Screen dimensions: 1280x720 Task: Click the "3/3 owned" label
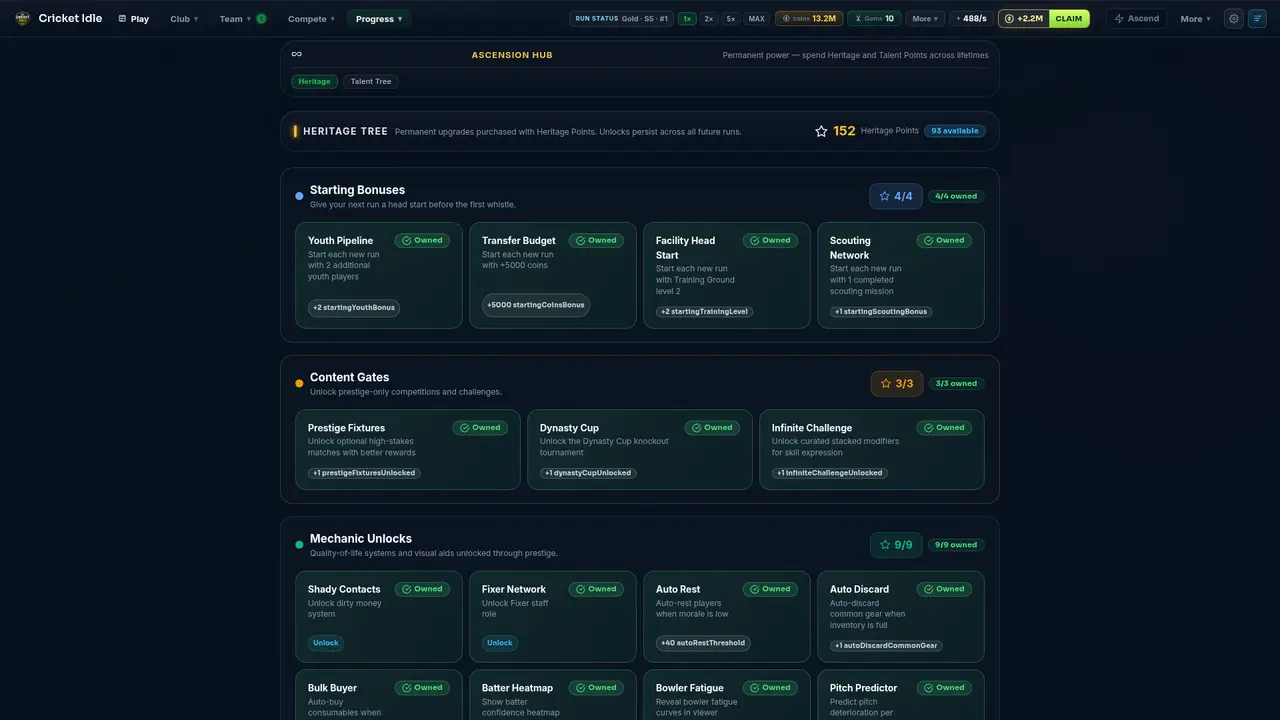[x=956, y=383]
